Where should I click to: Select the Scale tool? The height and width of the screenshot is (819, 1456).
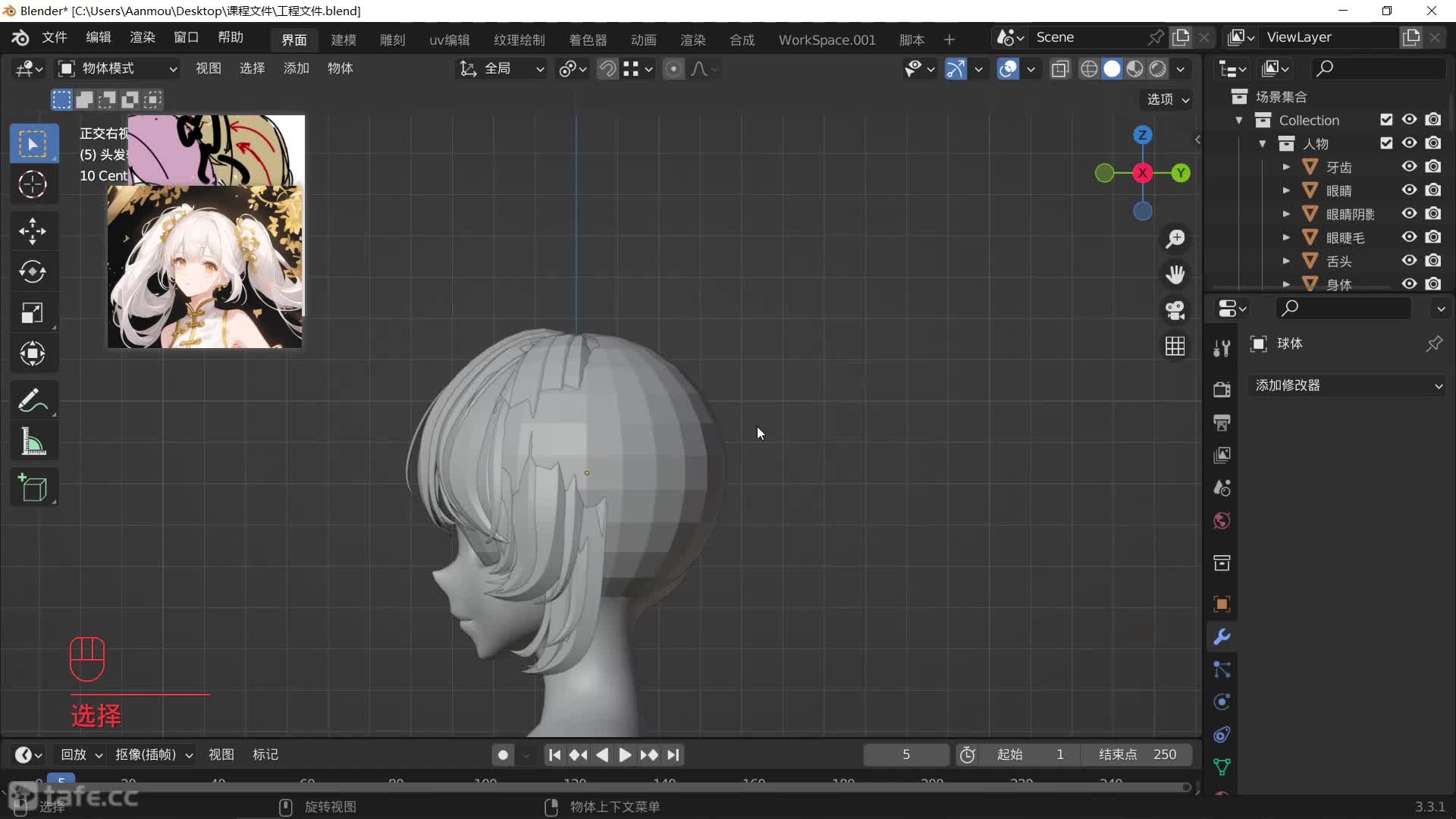tap(33, 312)
